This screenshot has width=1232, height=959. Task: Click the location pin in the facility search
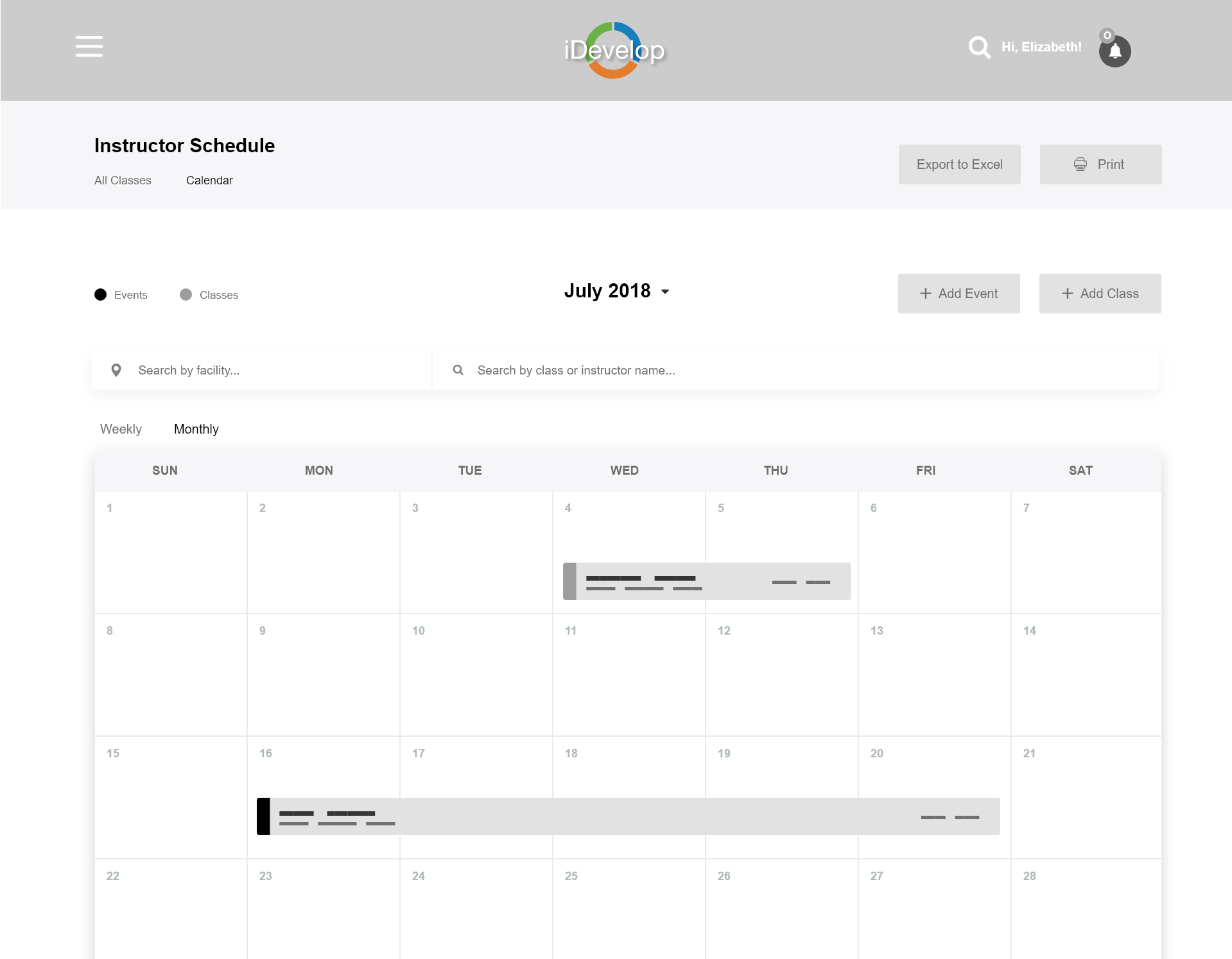click(116, 370)
